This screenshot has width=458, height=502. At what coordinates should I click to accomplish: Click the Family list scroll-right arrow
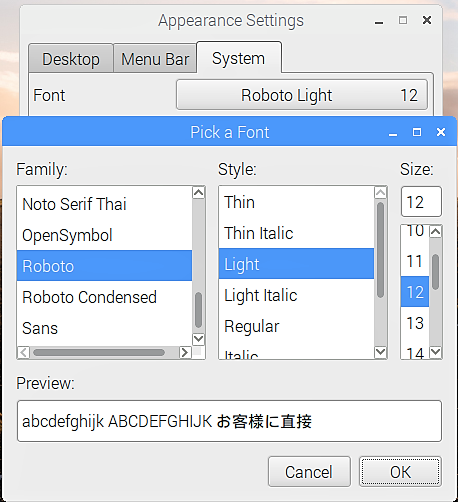185,352
